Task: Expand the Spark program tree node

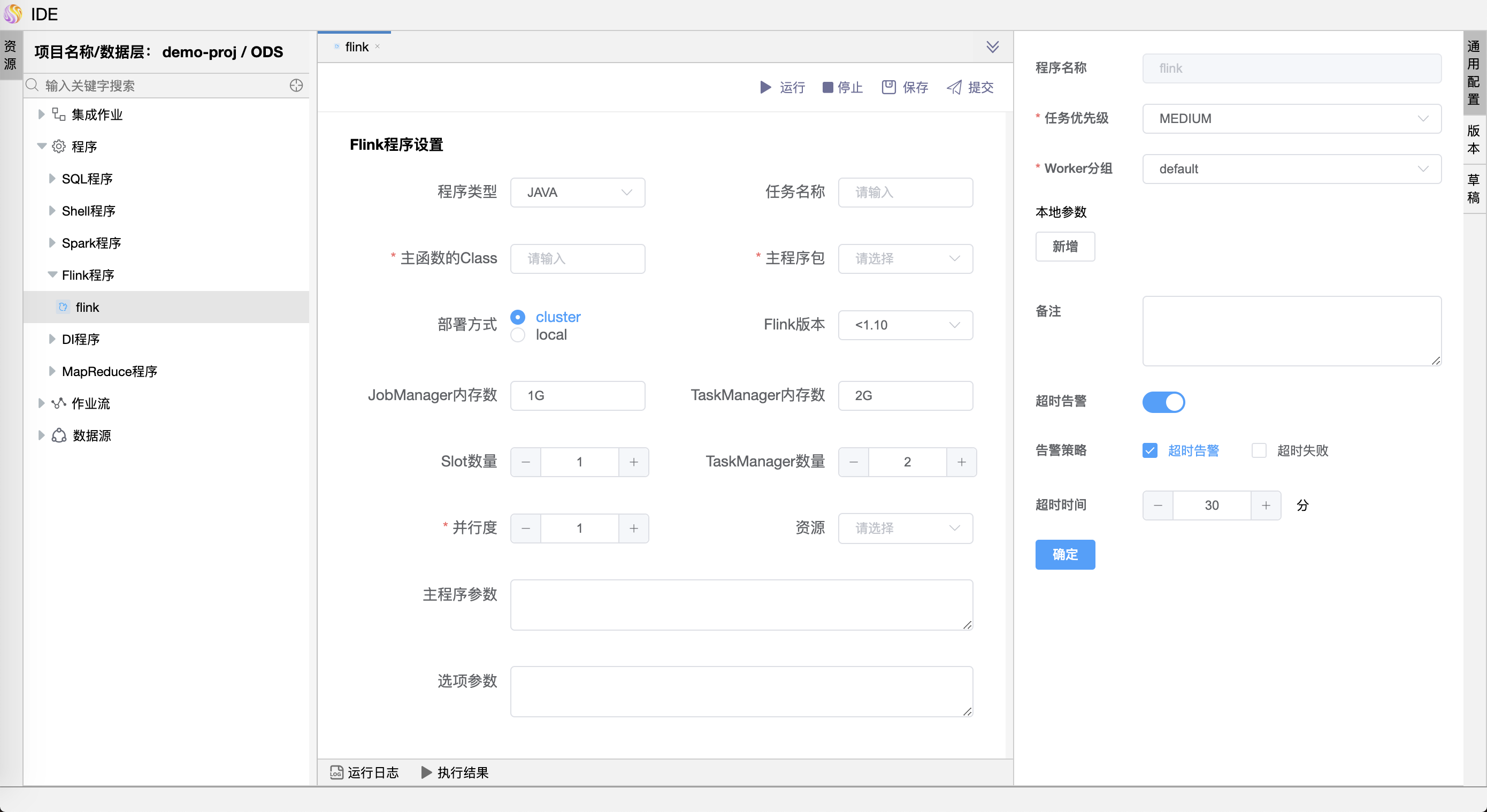Action: (x=52, y=243)
